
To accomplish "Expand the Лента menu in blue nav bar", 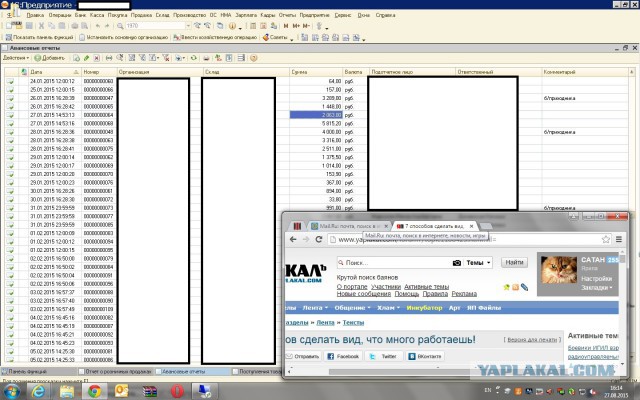I will 315,308.
